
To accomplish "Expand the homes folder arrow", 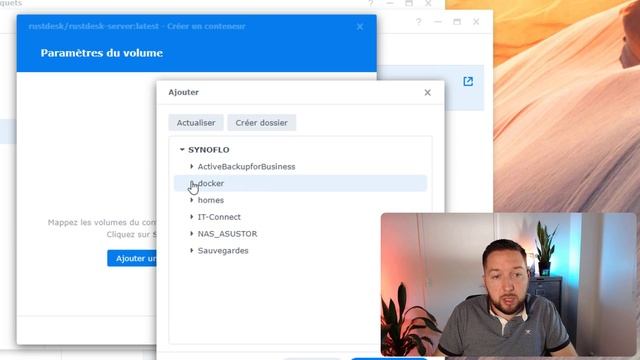I will coord(191,200).
